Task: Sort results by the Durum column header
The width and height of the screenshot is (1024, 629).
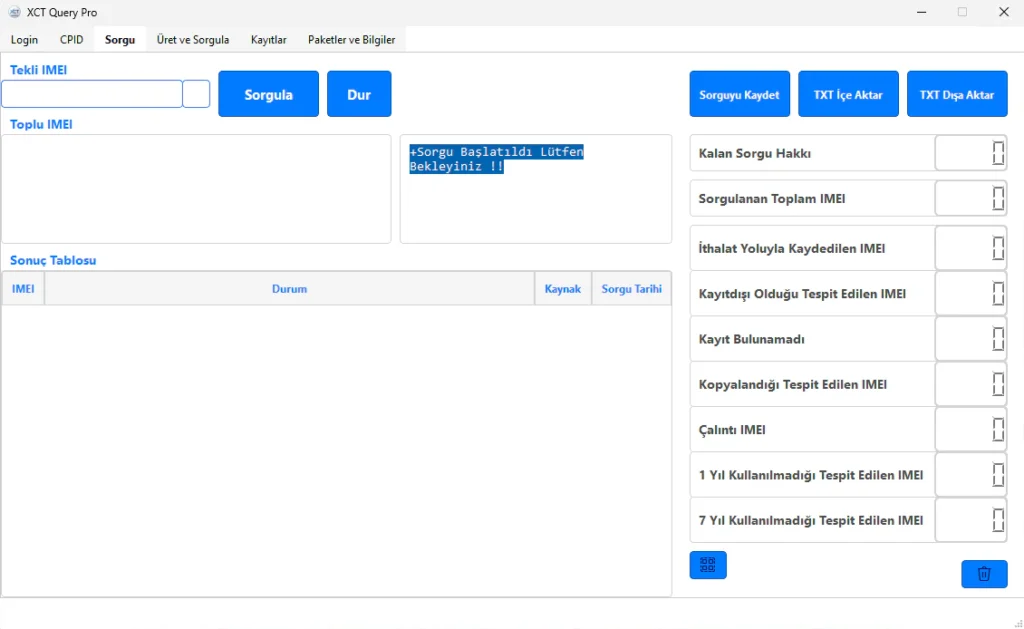Action: click(289, 289)
